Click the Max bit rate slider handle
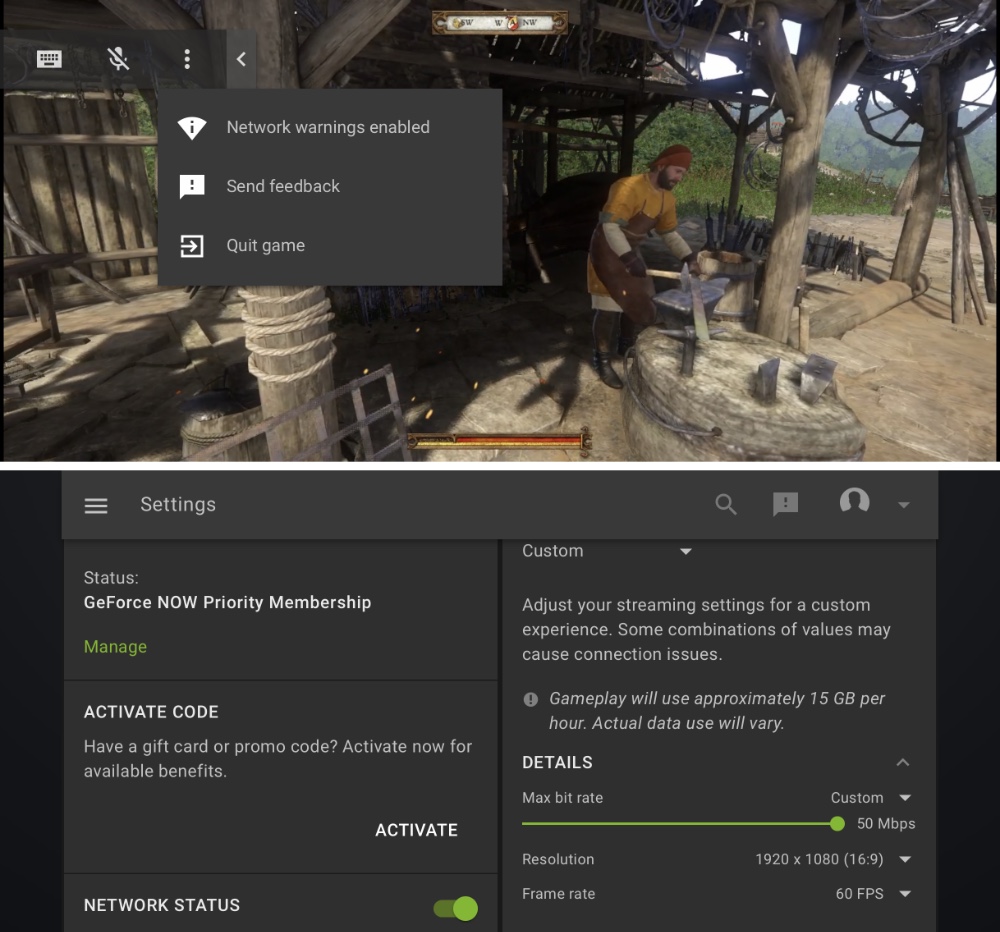The width and height of the screenshot is (1000, 932). click(x=837, y=824)
